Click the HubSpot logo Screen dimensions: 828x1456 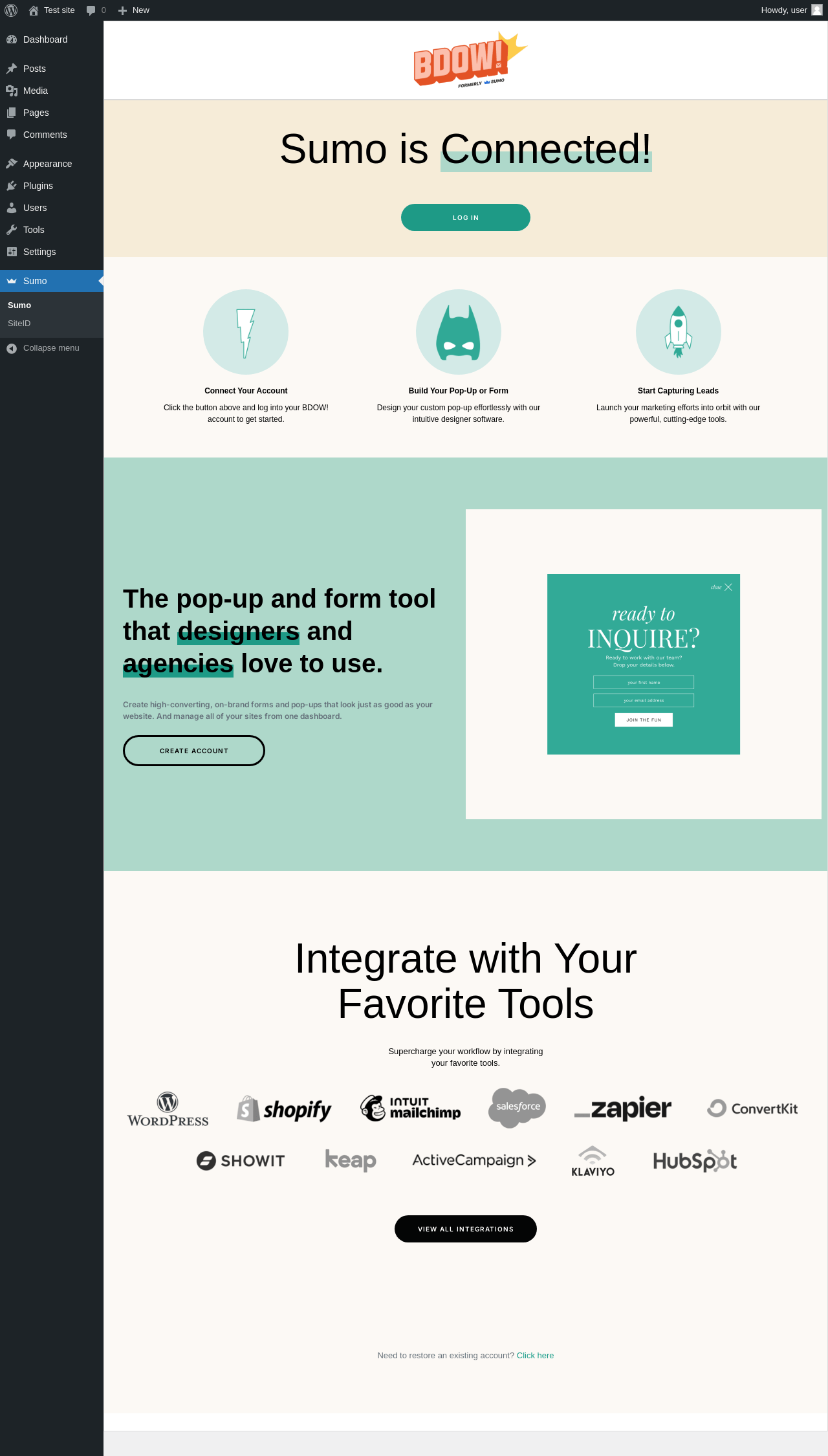(695, 1161)
